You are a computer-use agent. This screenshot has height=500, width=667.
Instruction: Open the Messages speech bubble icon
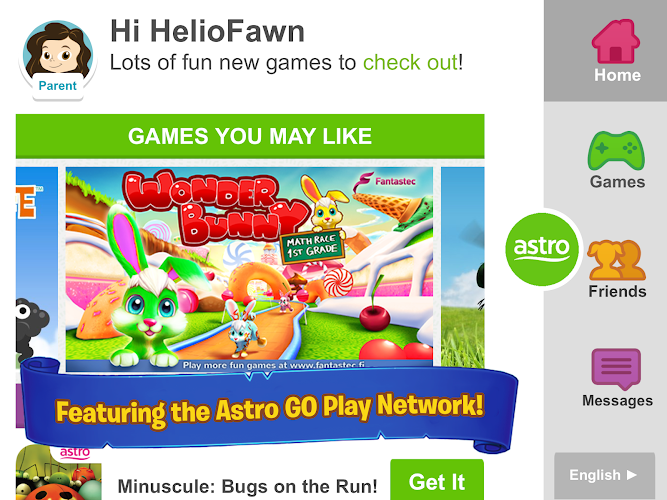(616, 369)
